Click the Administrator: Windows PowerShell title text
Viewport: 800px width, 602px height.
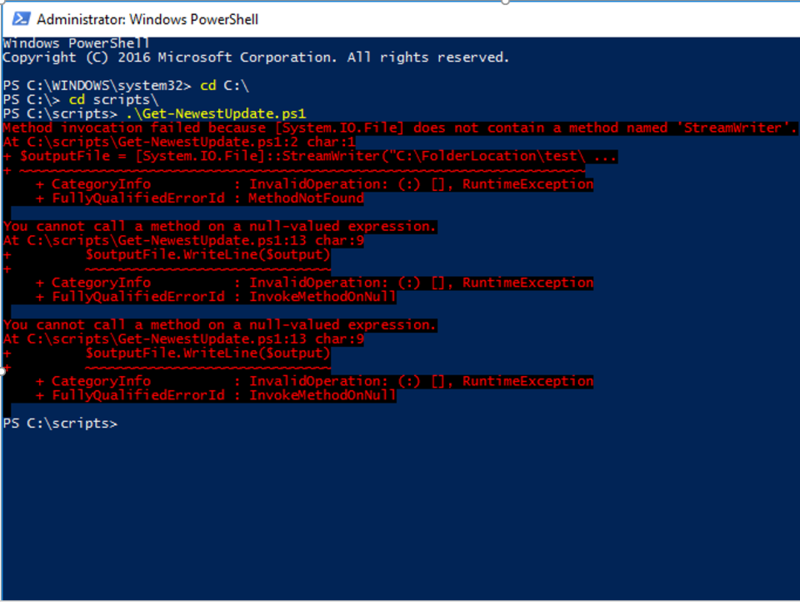coord(147,19)
